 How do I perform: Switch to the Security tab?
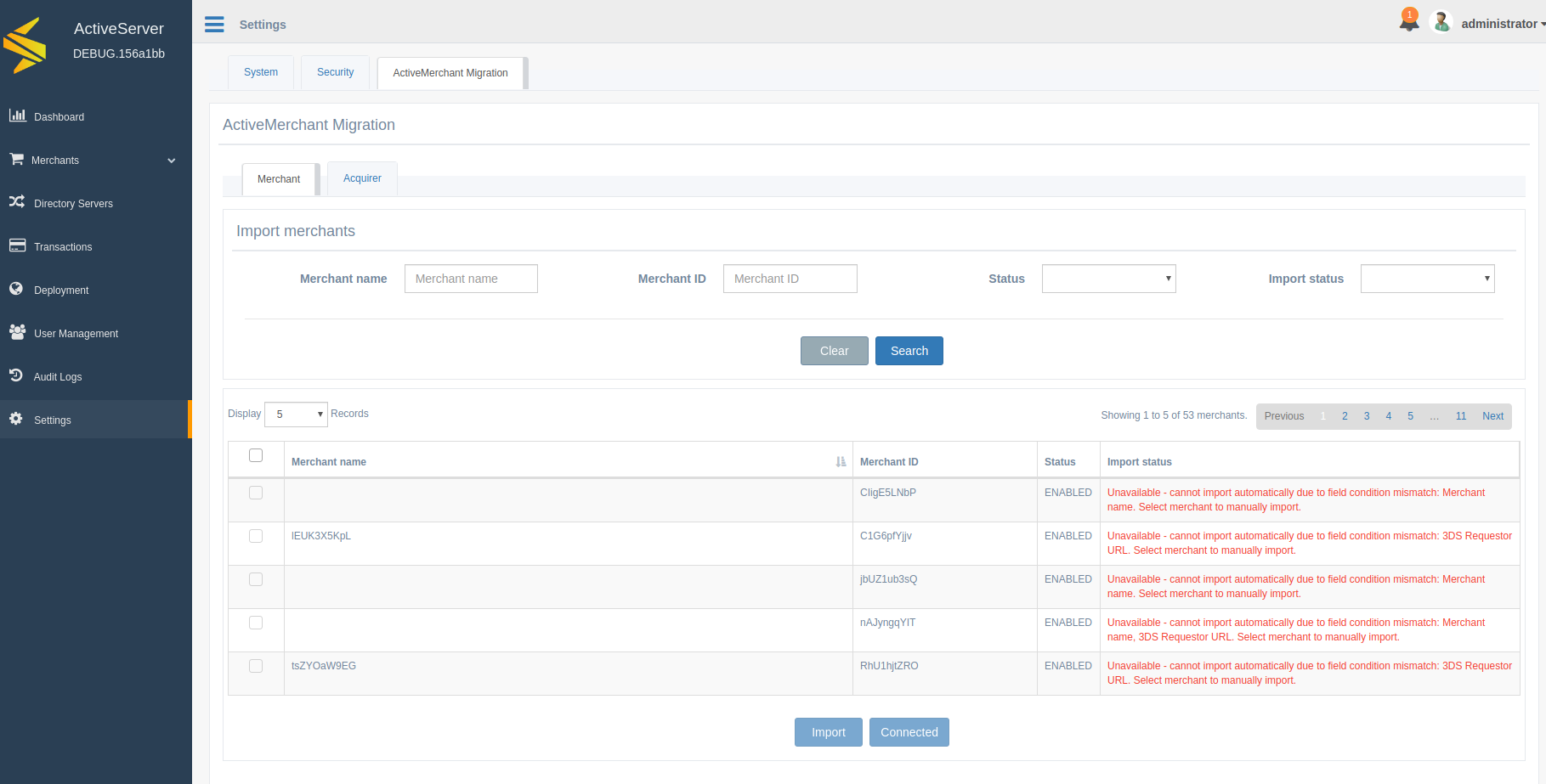click(335, 71)
